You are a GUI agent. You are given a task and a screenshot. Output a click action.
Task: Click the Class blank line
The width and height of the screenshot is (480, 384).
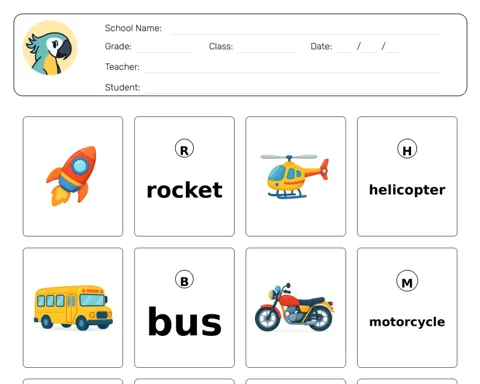(266, 52)
